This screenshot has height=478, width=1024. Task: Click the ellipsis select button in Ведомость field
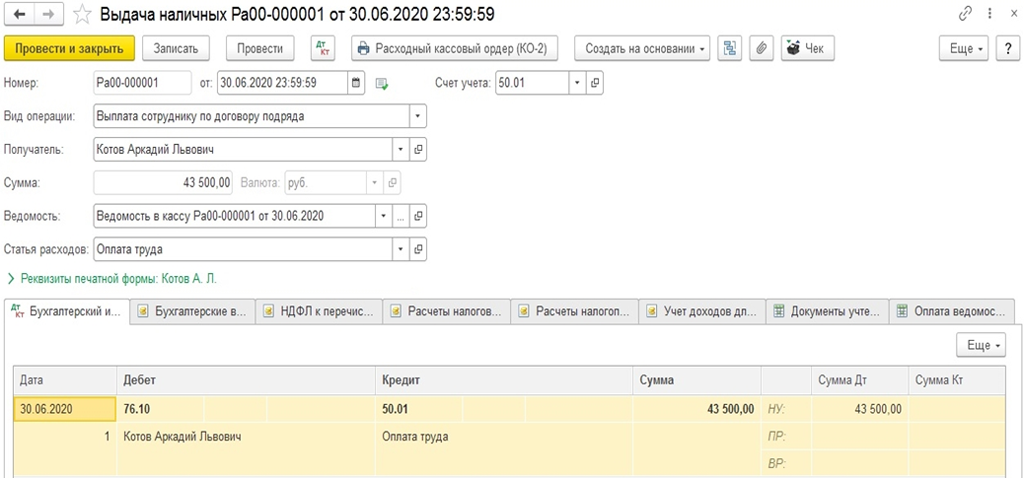click(x=401, y=216)
